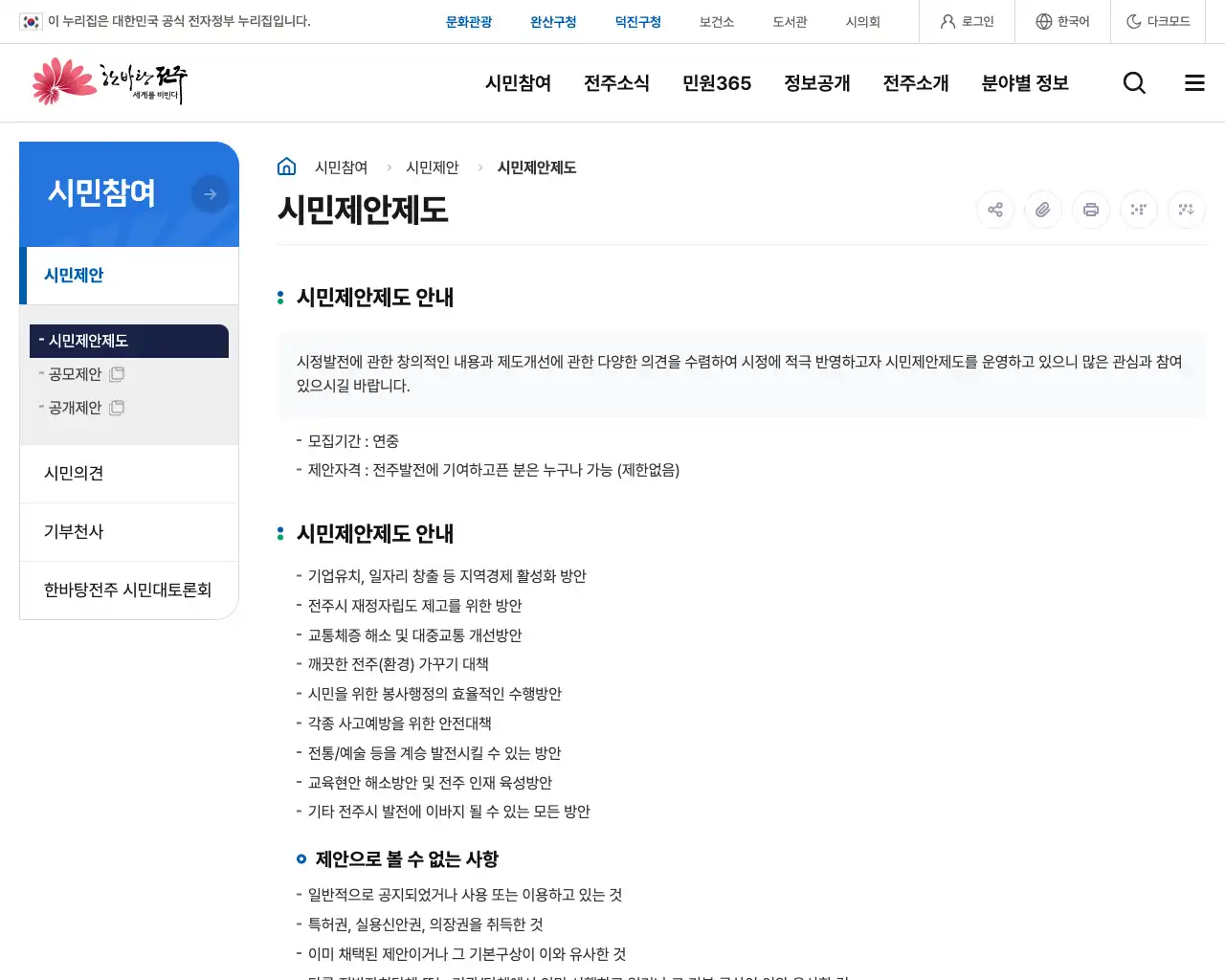This screenshot has width=1225, height=980.
Task: Expand 시민제안 sidebar section
Action: 129,276
